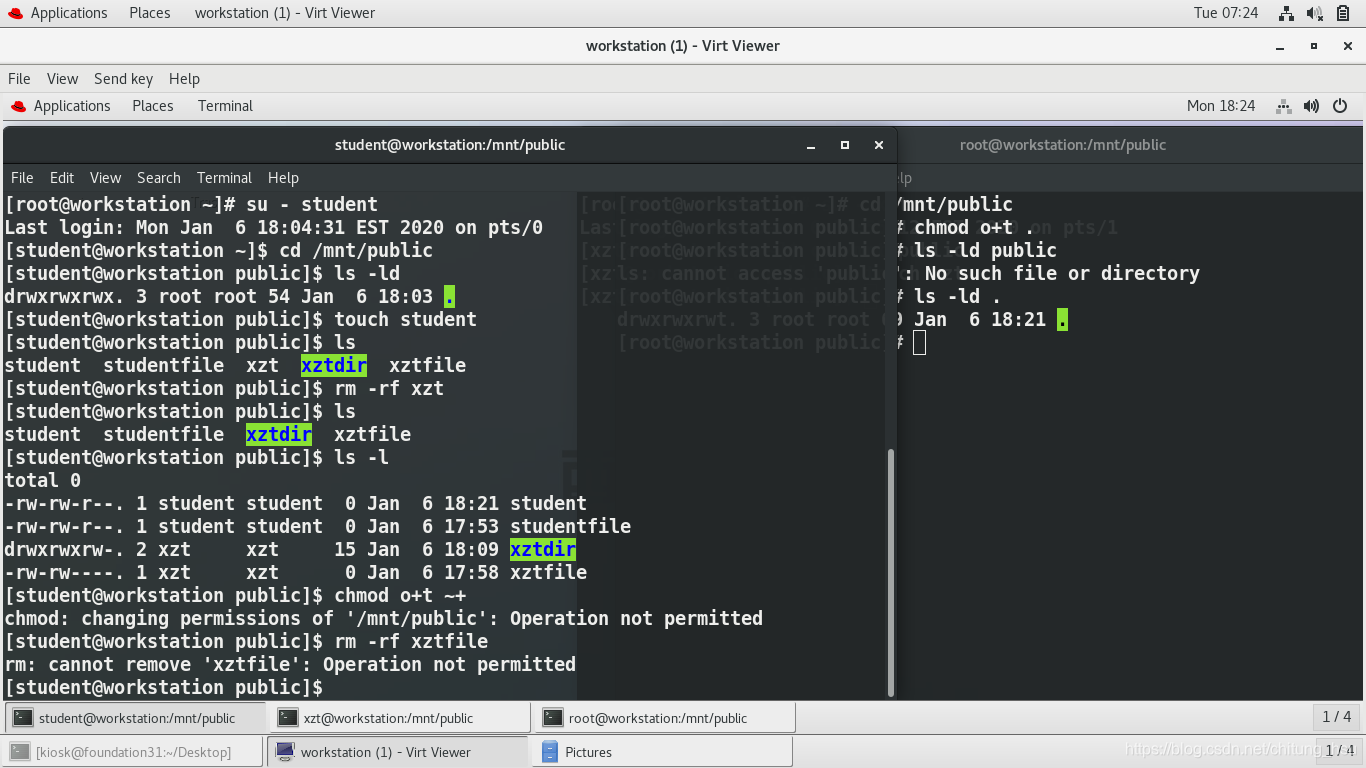Click host network icon in top bar
Screen dimensions: 1366x768
click(1286, 13)
